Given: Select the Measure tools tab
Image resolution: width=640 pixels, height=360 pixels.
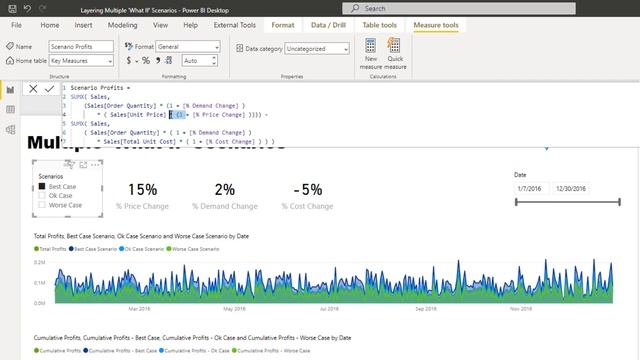Looking at the screenshot, I should (x=436, y=25).
